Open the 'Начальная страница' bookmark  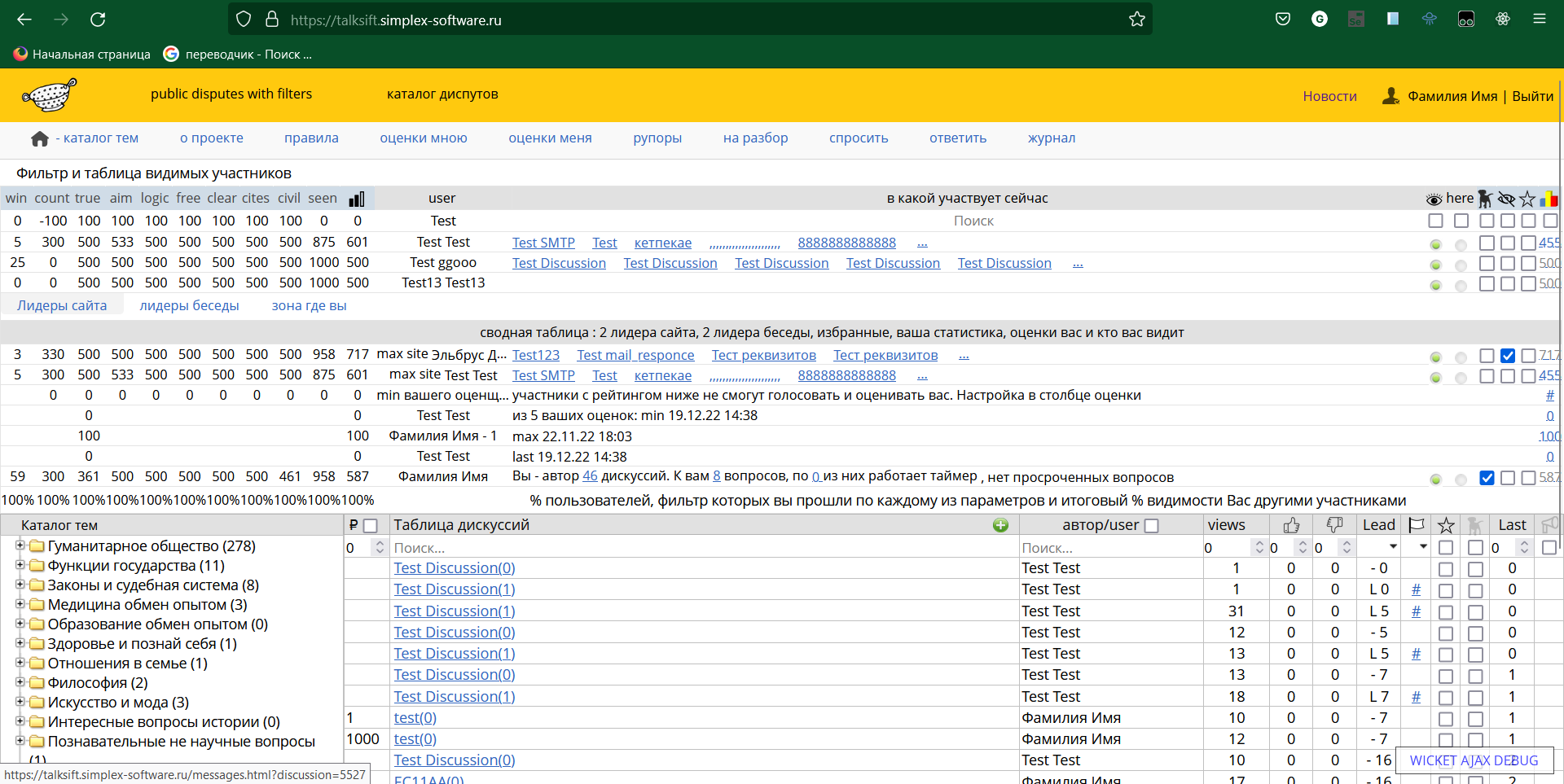click(x=82, y=55)
